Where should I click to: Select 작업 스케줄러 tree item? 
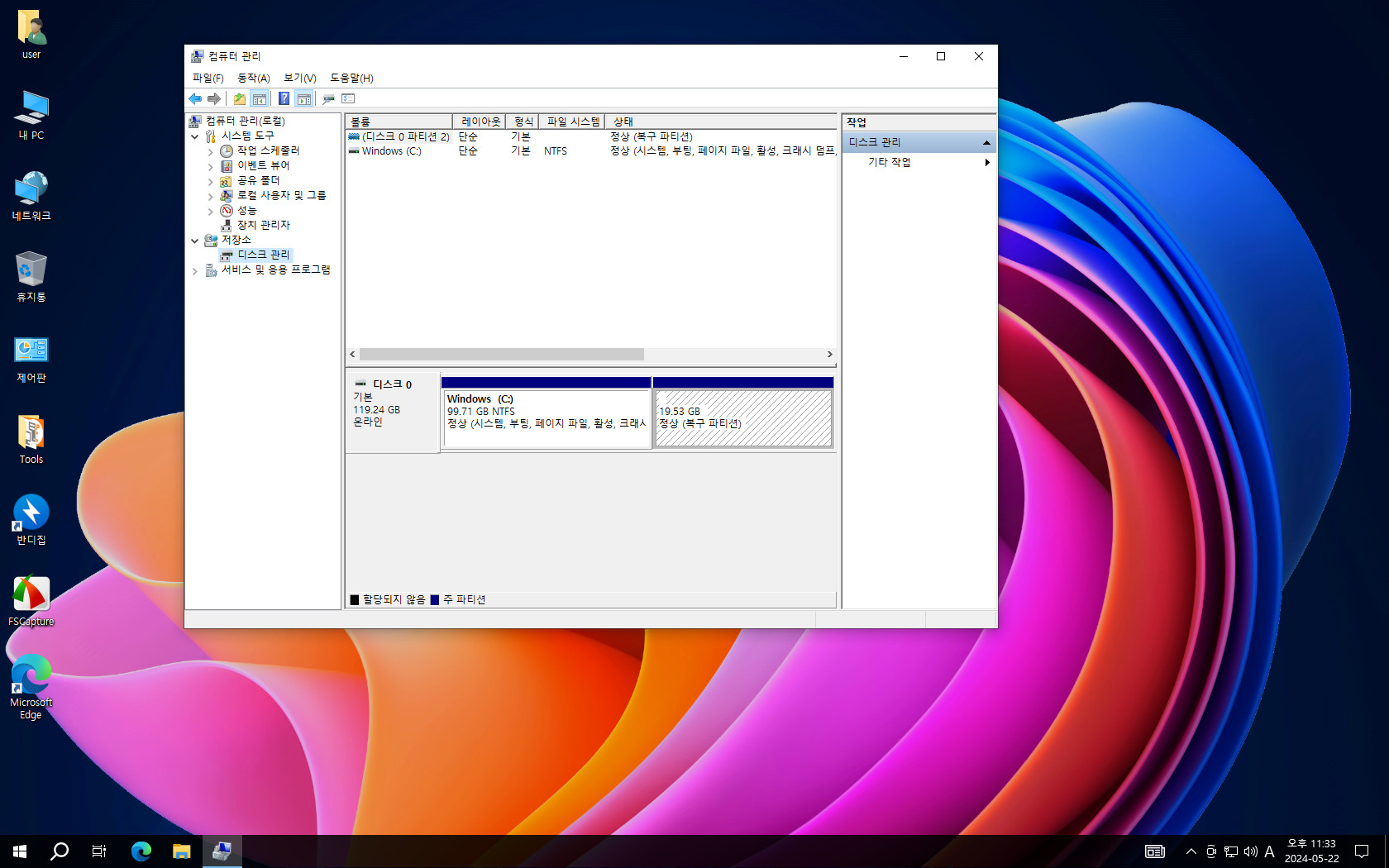pos(268,150)
